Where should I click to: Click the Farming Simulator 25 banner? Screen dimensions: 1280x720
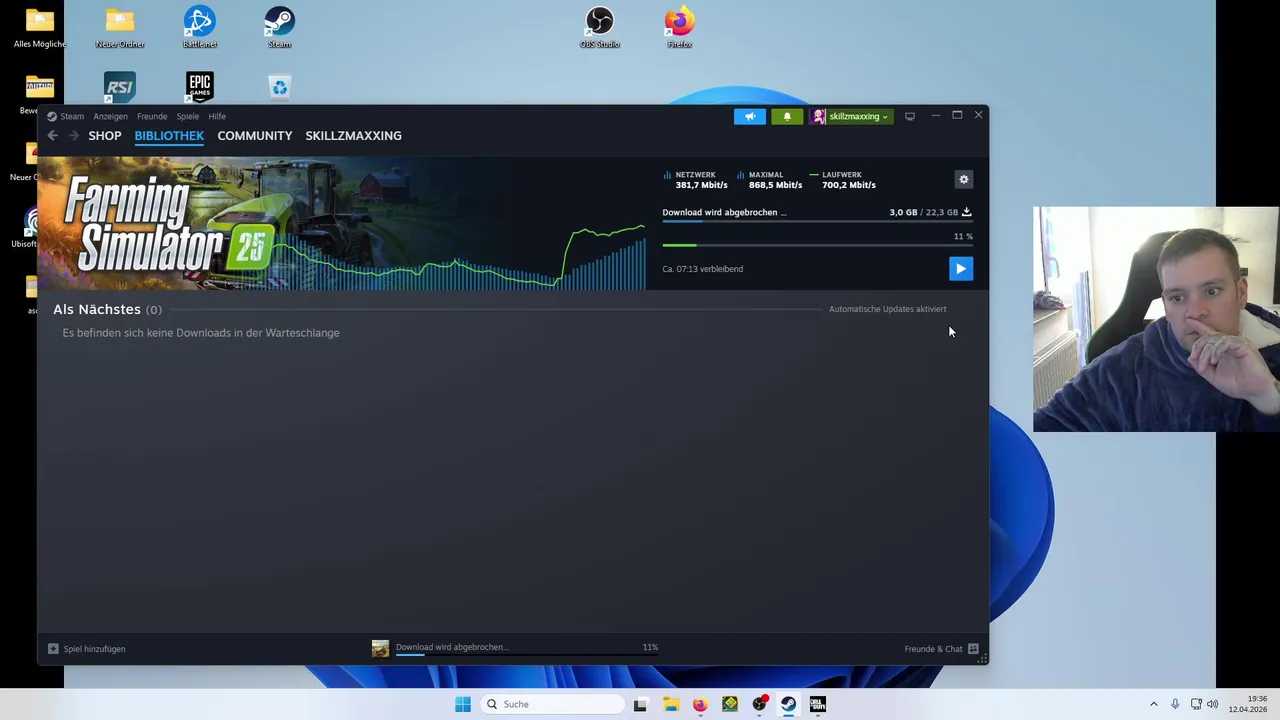pyautogui.click(x=342, y=224)
